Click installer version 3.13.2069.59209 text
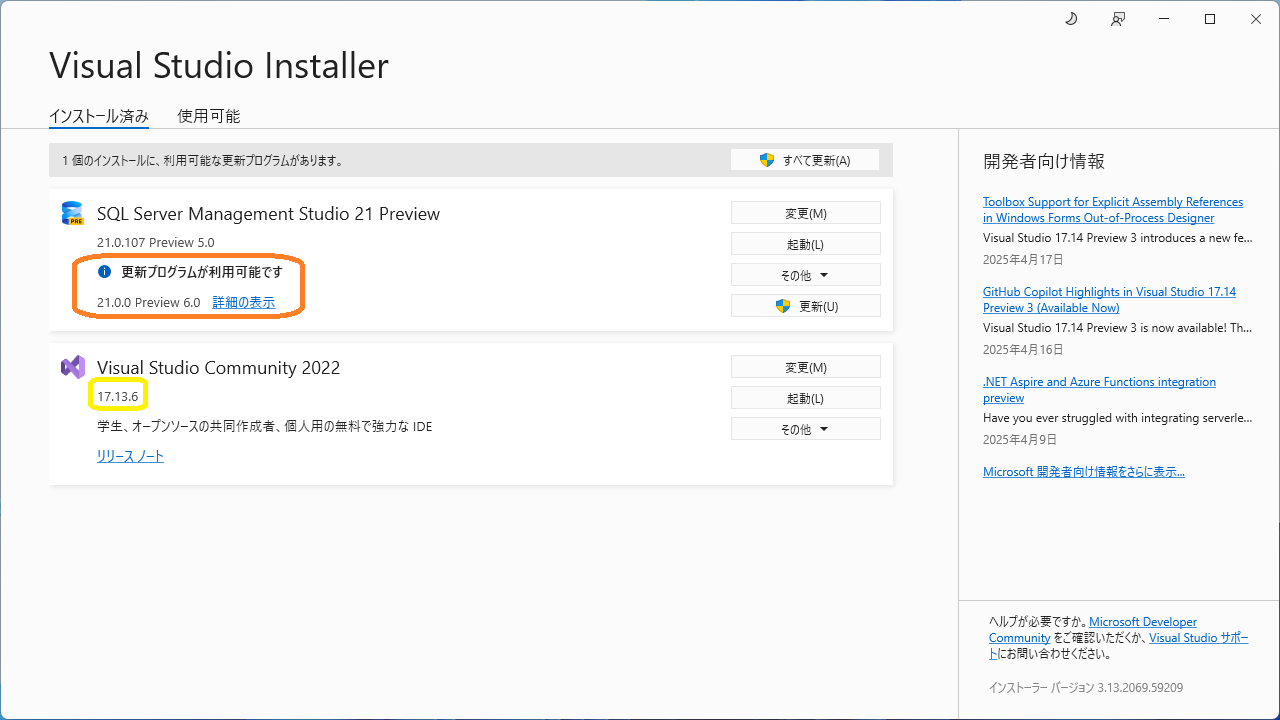1280x720 pixels. tap(1086, 688)
